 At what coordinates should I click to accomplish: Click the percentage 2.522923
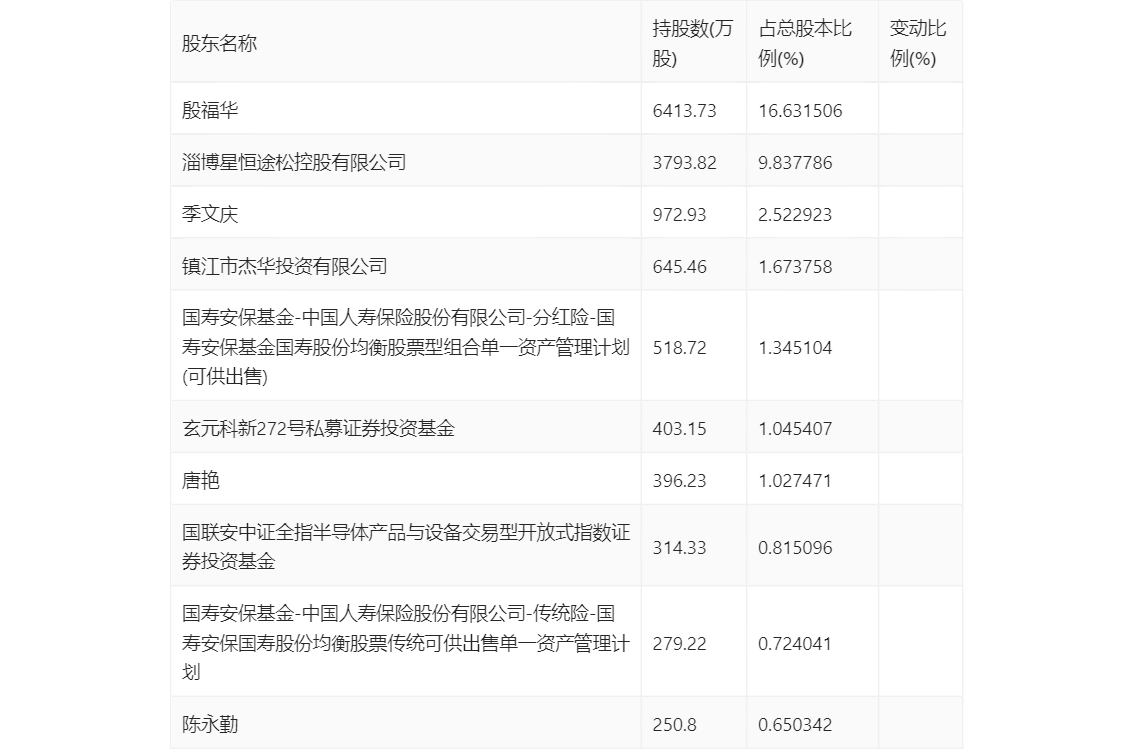click(x=795, y=215)
